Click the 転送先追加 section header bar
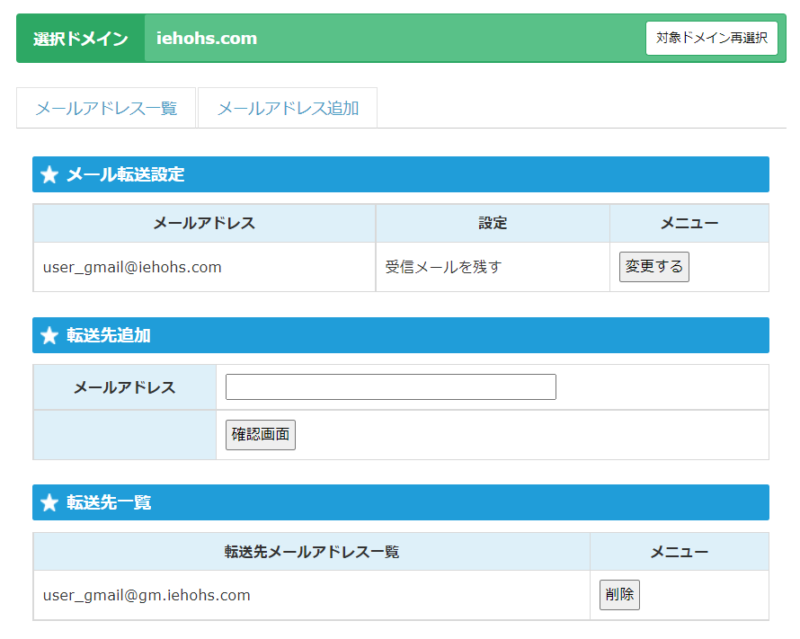The image size is (800, 639). click(x=401, y=335)
